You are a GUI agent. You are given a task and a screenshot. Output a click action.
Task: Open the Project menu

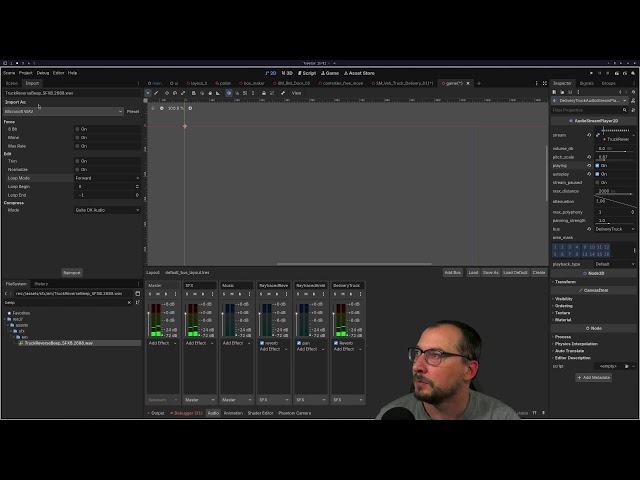(x=25, y=73)
